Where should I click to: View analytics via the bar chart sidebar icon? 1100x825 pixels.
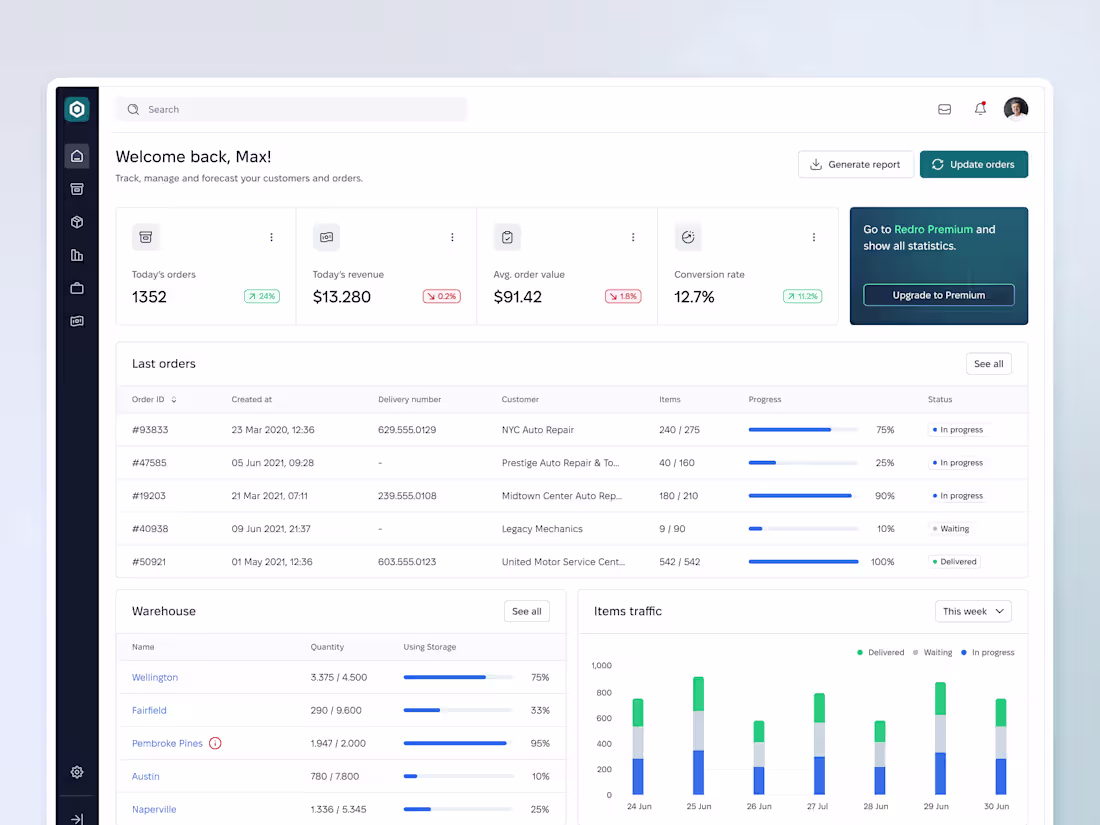(77, 255)
